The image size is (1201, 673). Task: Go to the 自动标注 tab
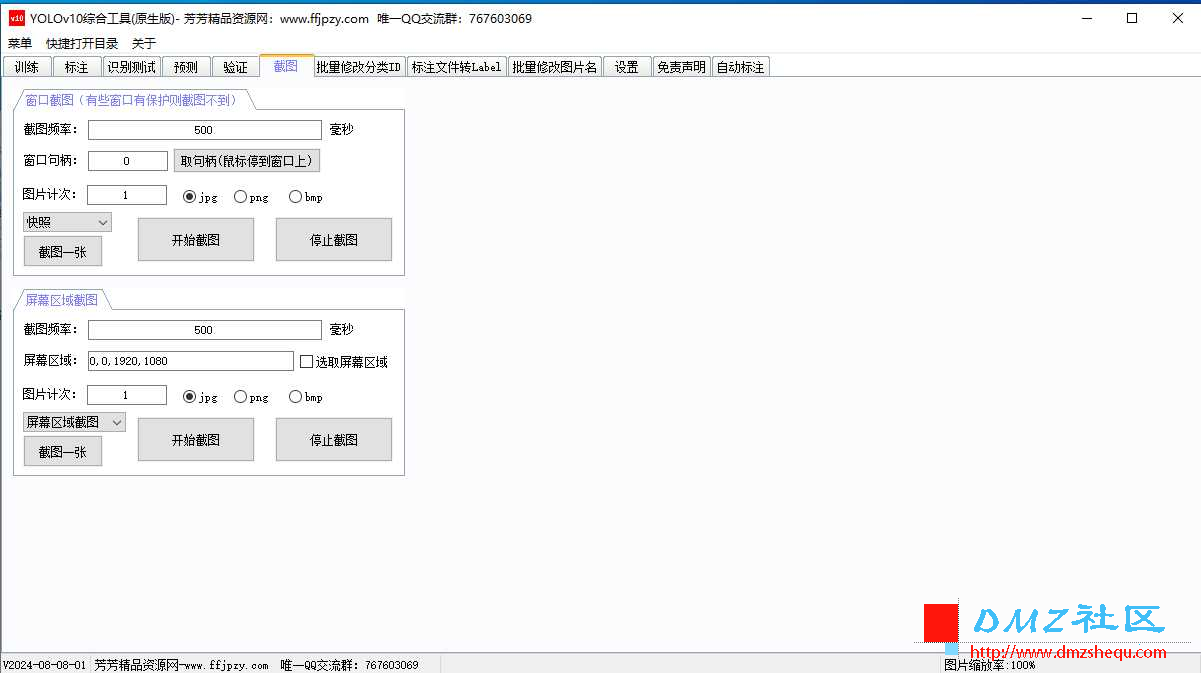(740, 67)
